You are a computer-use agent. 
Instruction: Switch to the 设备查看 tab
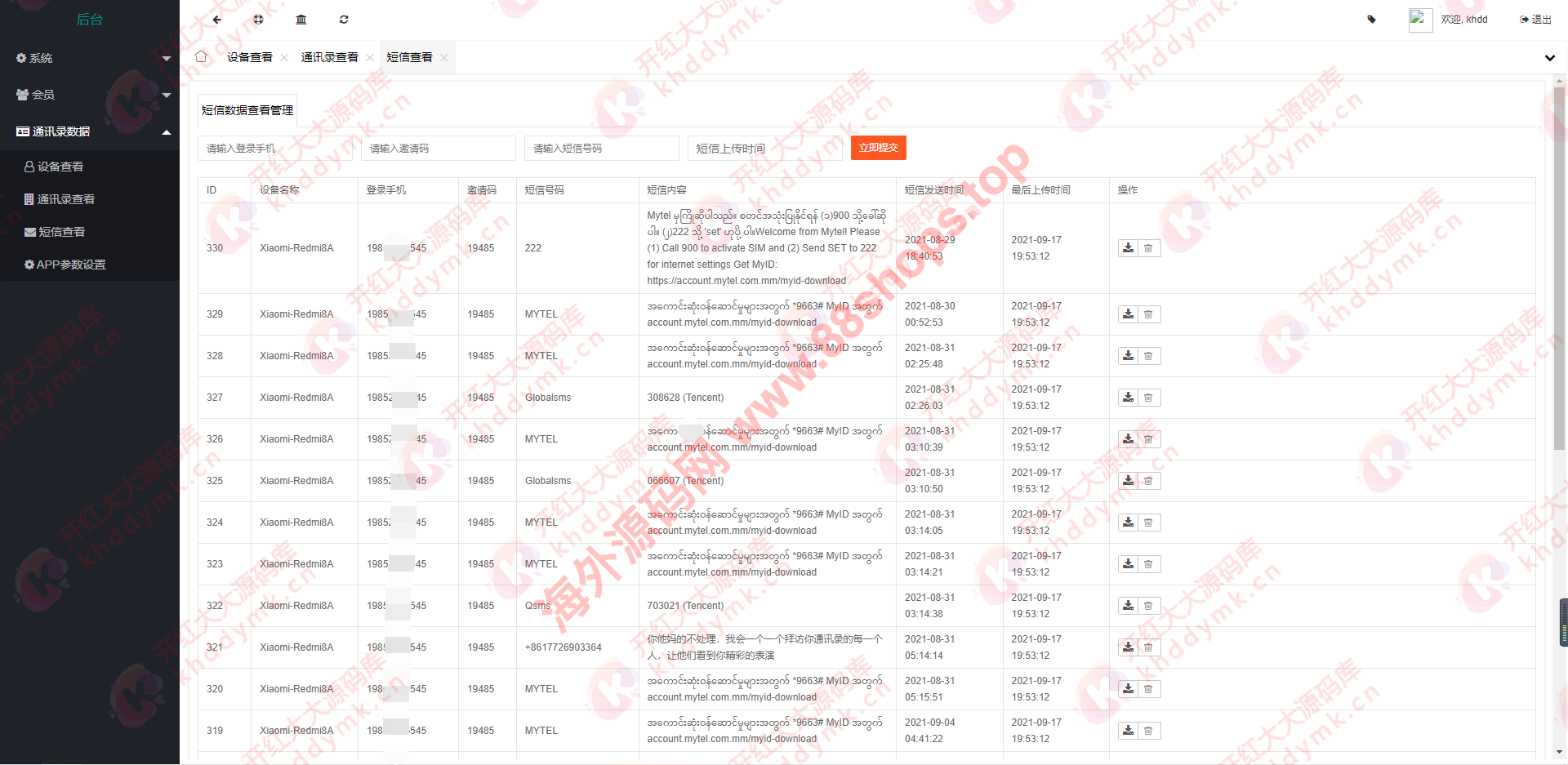249,57
